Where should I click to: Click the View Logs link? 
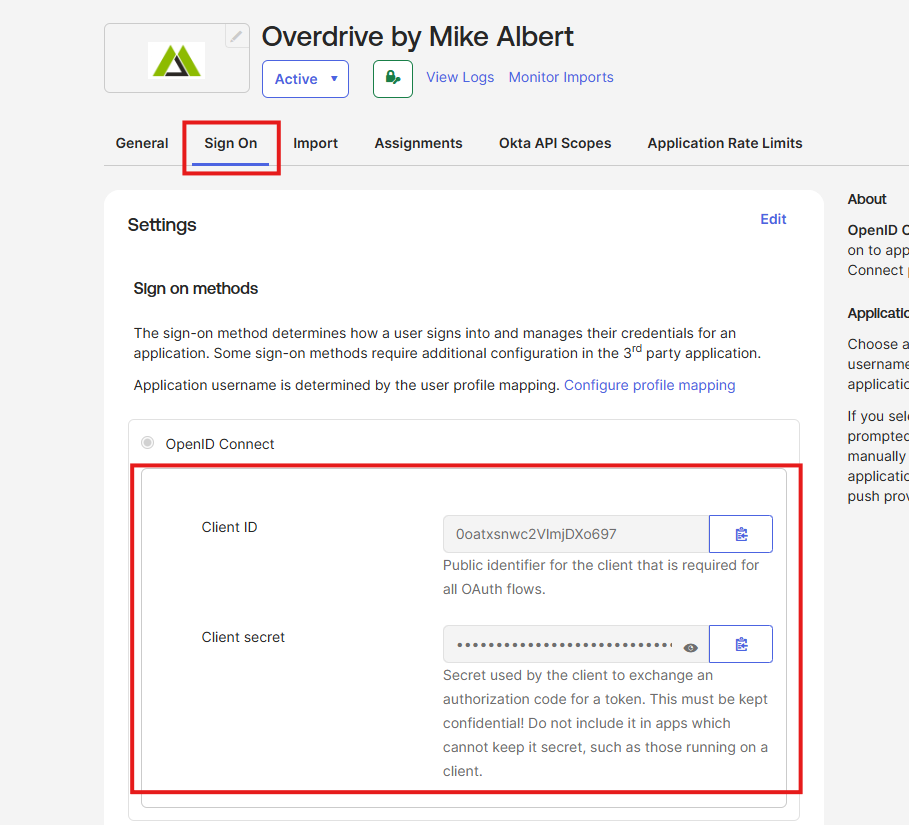coord(460,77)
